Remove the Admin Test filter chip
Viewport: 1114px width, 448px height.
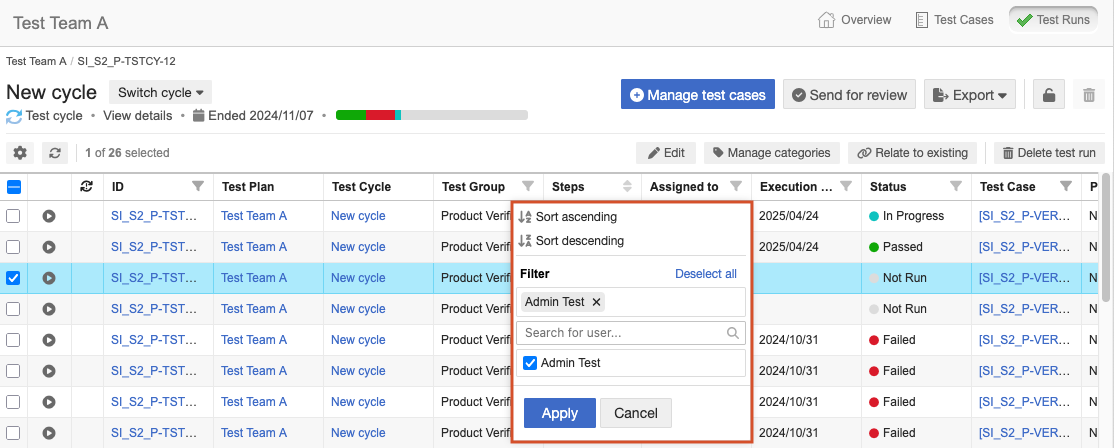click(x=597, y=302)
